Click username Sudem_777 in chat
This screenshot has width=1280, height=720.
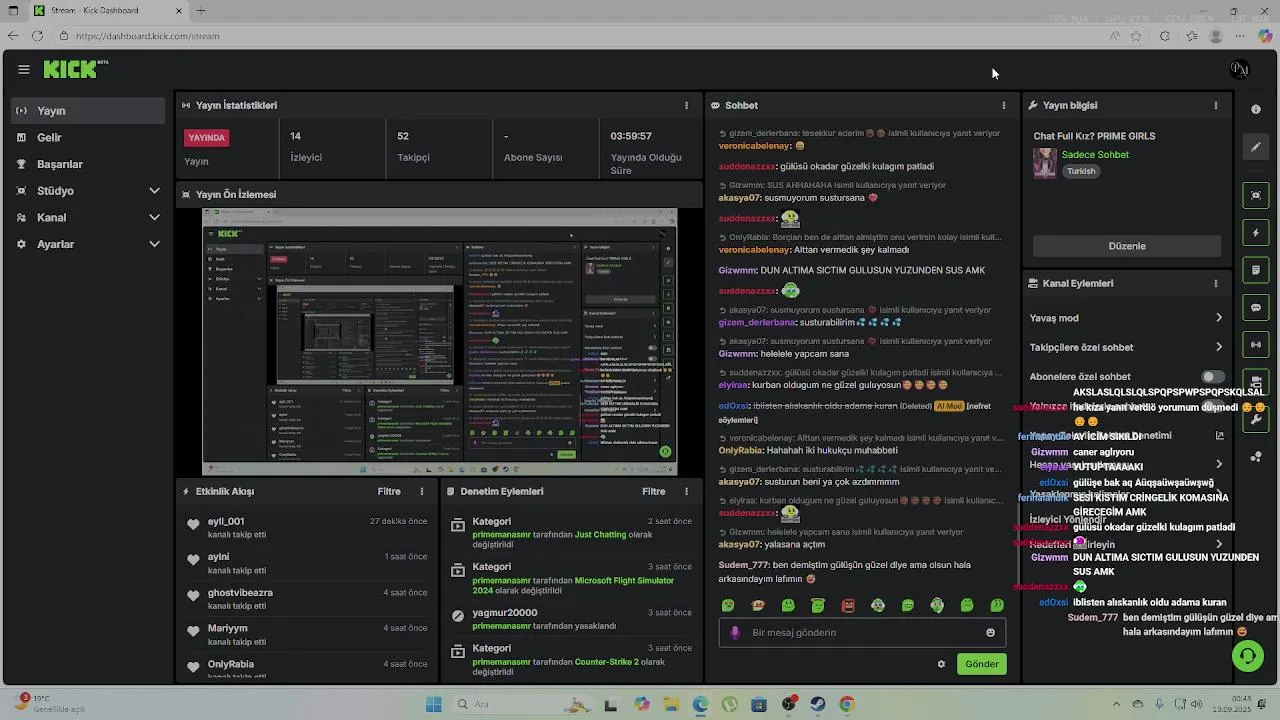743,565
